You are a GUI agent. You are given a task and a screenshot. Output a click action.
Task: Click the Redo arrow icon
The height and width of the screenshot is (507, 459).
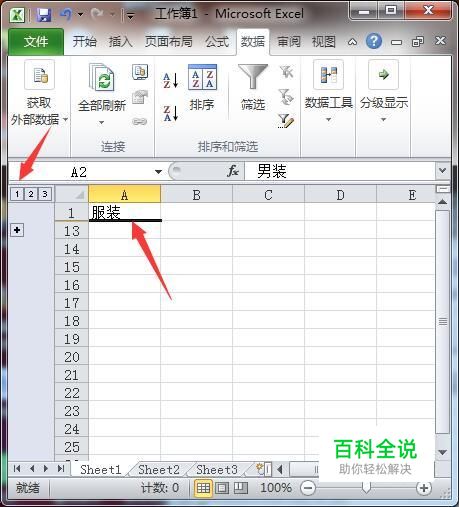pos(97,14)
